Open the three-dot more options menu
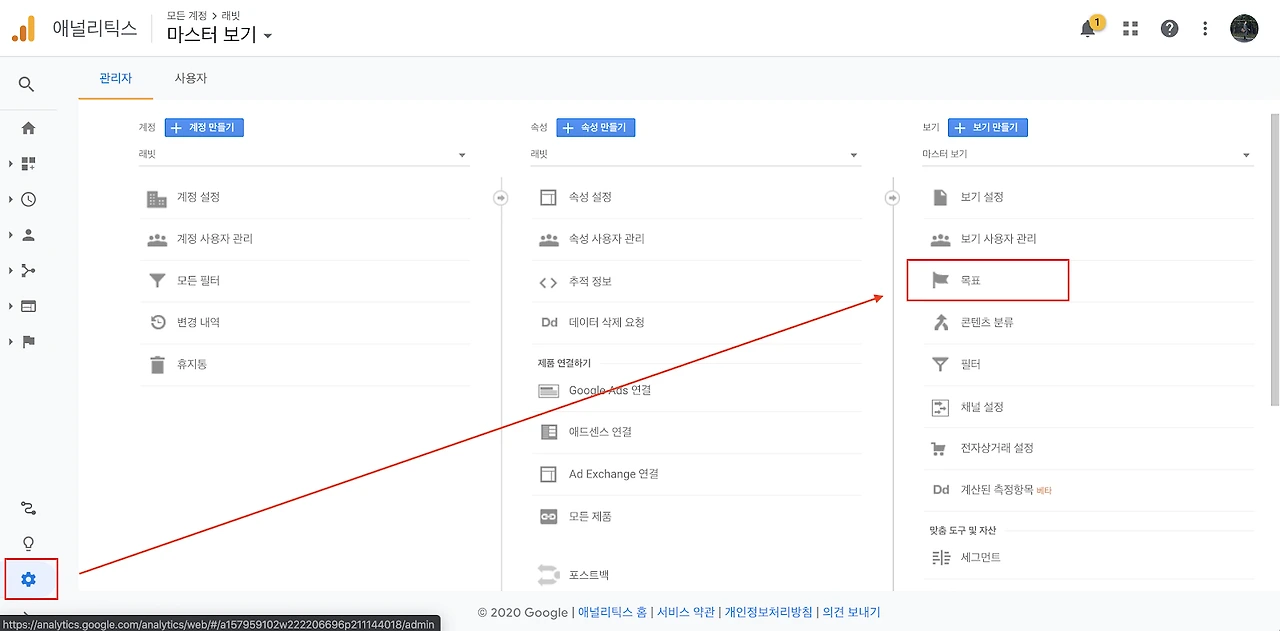The height and width of the screenshot is (631, 1280). [x=1206, y=29]
